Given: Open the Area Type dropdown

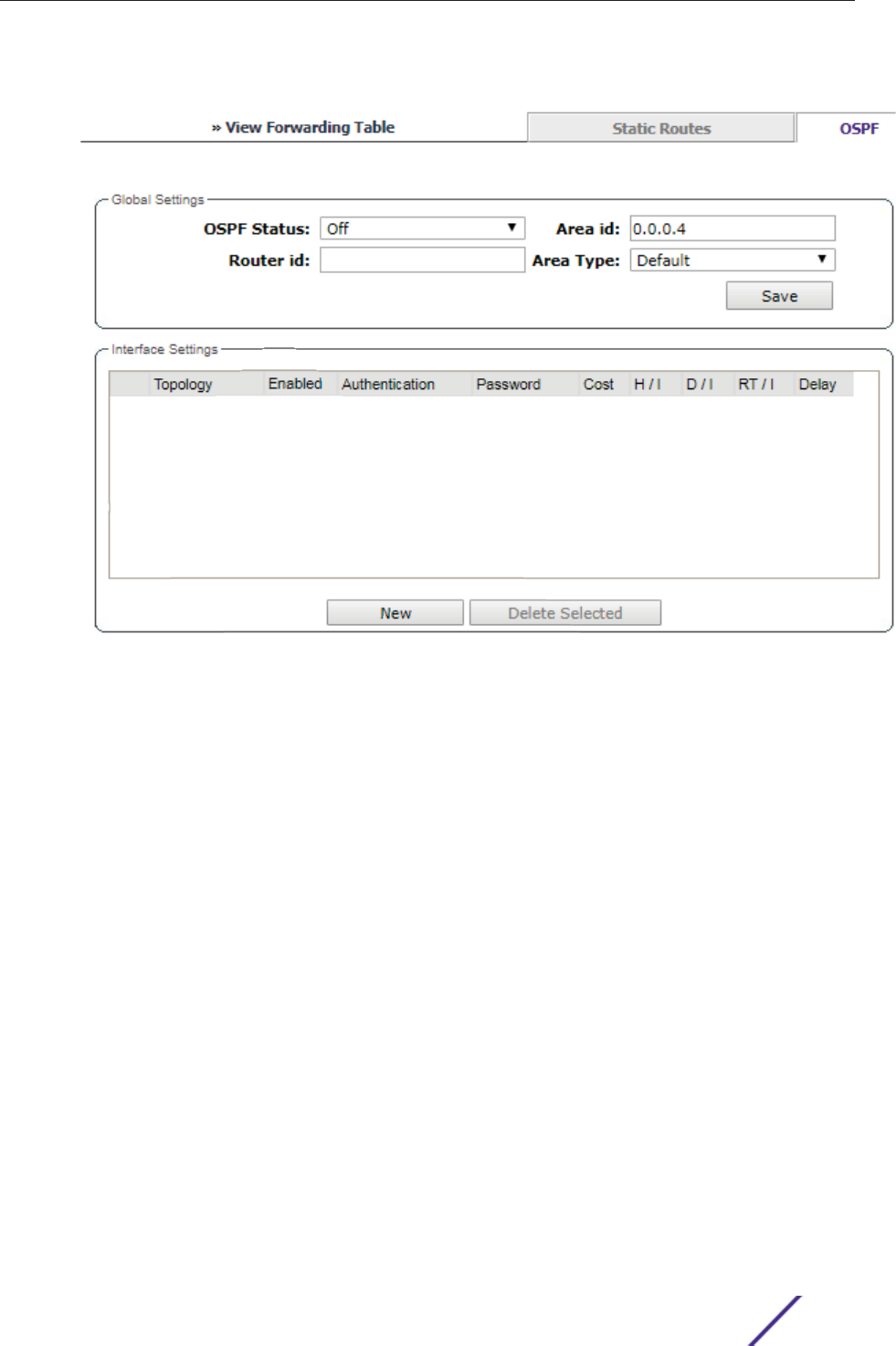Looking at the screenshot, I should tap(733, 260).
